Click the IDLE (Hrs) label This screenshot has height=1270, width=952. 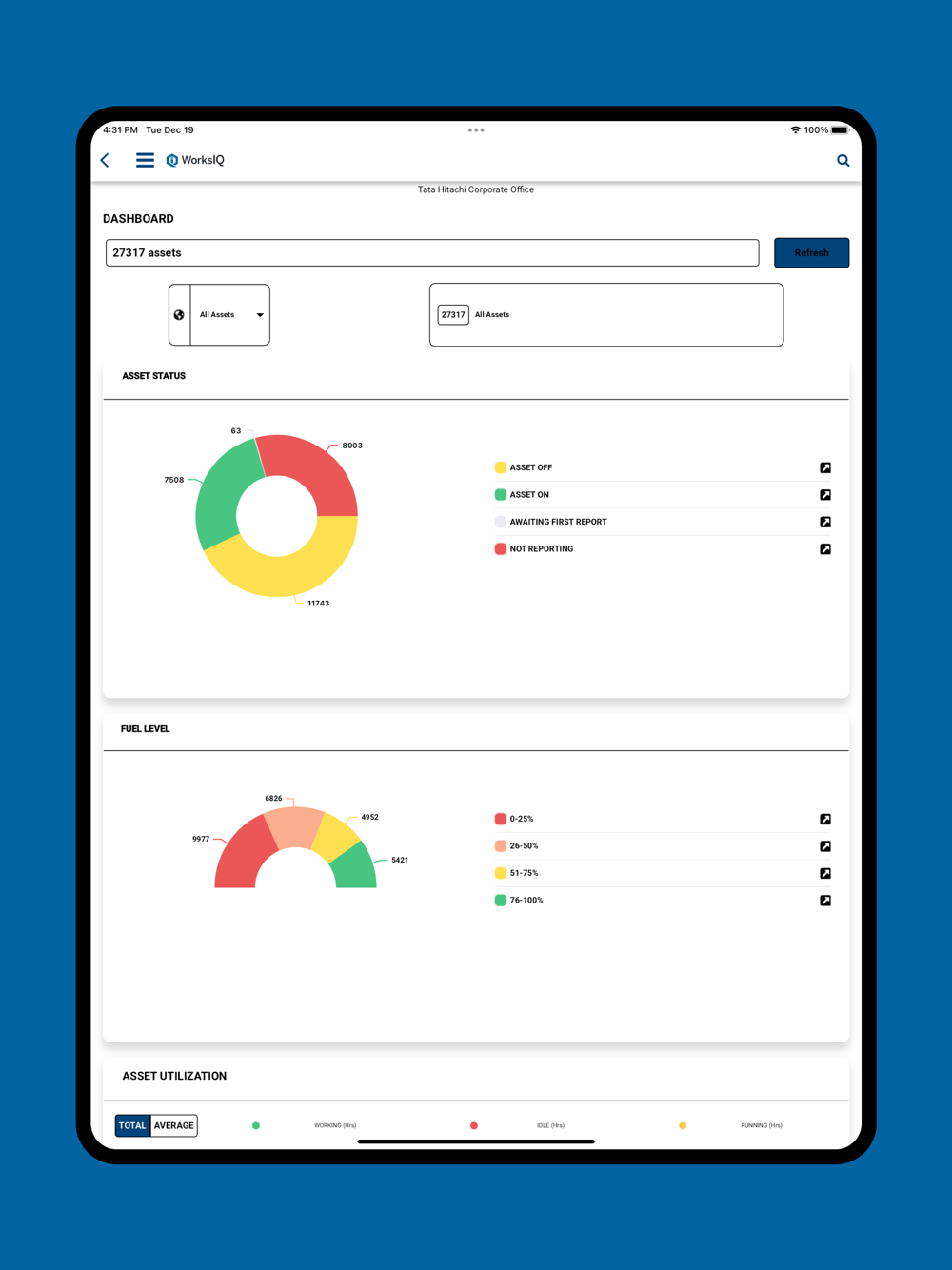pos(550,1125)
